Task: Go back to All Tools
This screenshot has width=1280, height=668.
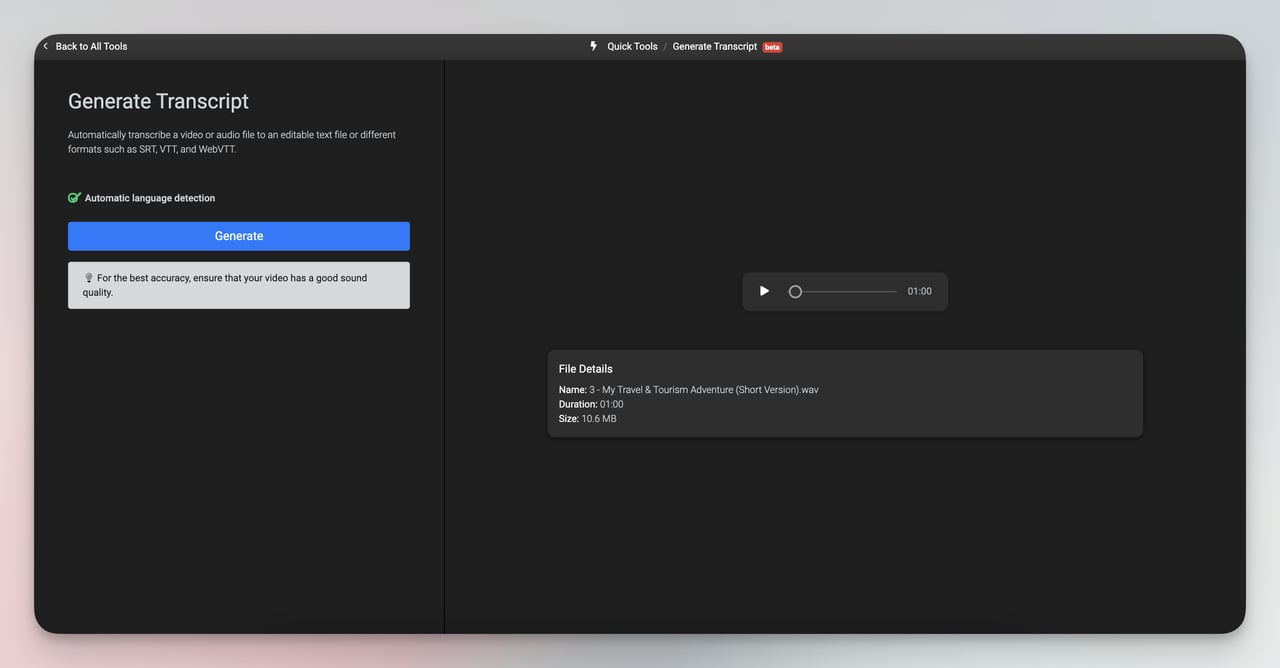Action: 91,46
